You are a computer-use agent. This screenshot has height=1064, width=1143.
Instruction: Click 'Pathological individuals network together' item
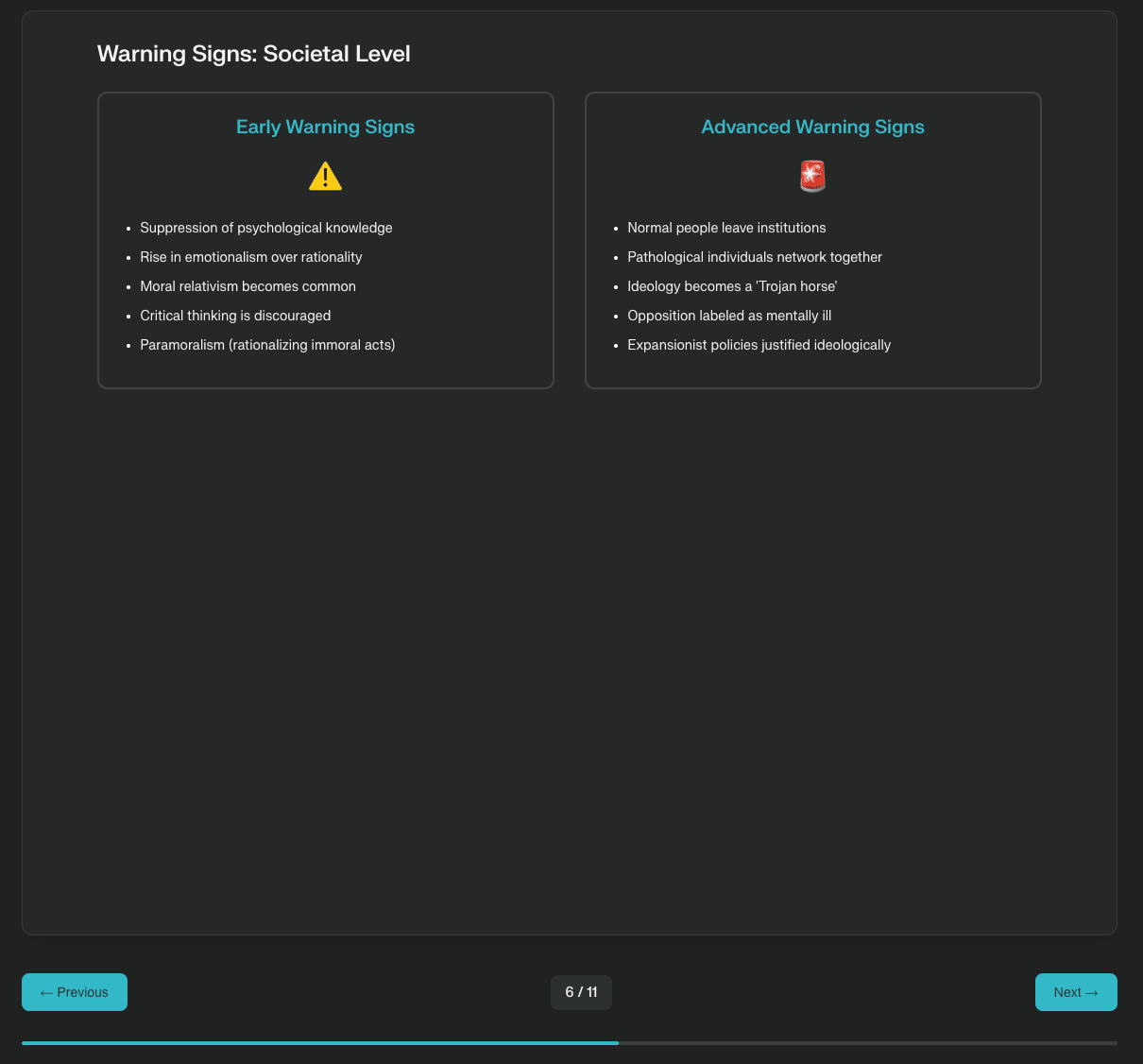pos(754,257)
